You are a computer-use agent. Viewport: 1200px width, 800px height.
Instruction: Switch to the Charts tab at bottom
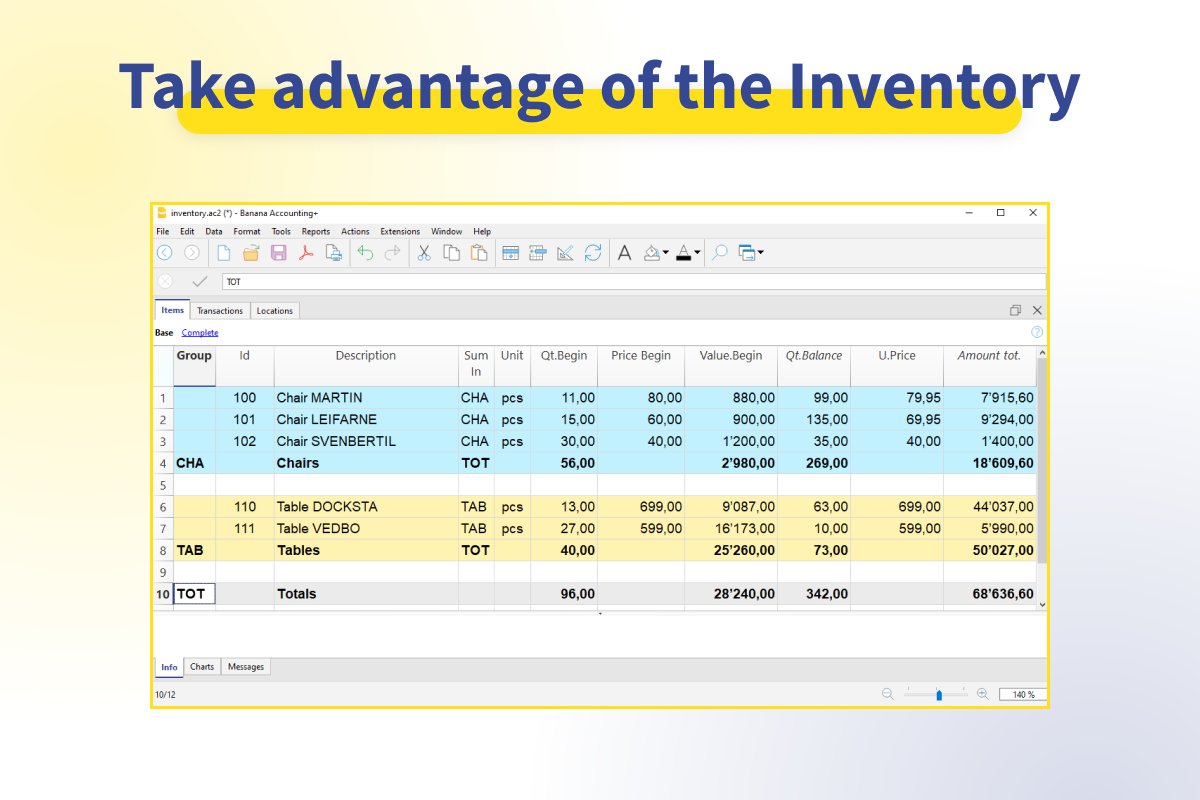pyautogui.click(x=202, y=666)
